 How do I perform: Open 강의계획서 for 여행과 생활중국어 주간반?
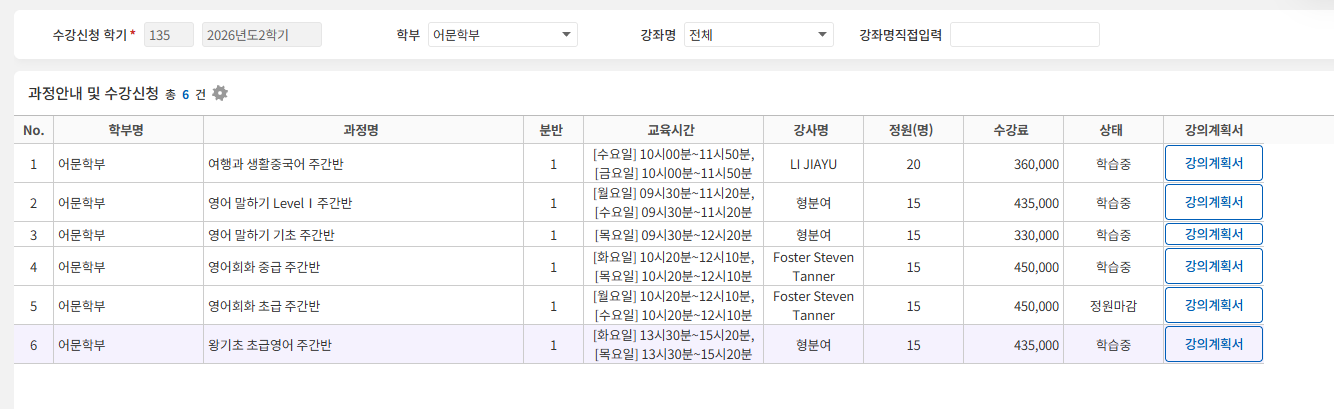coord(1213,163)
